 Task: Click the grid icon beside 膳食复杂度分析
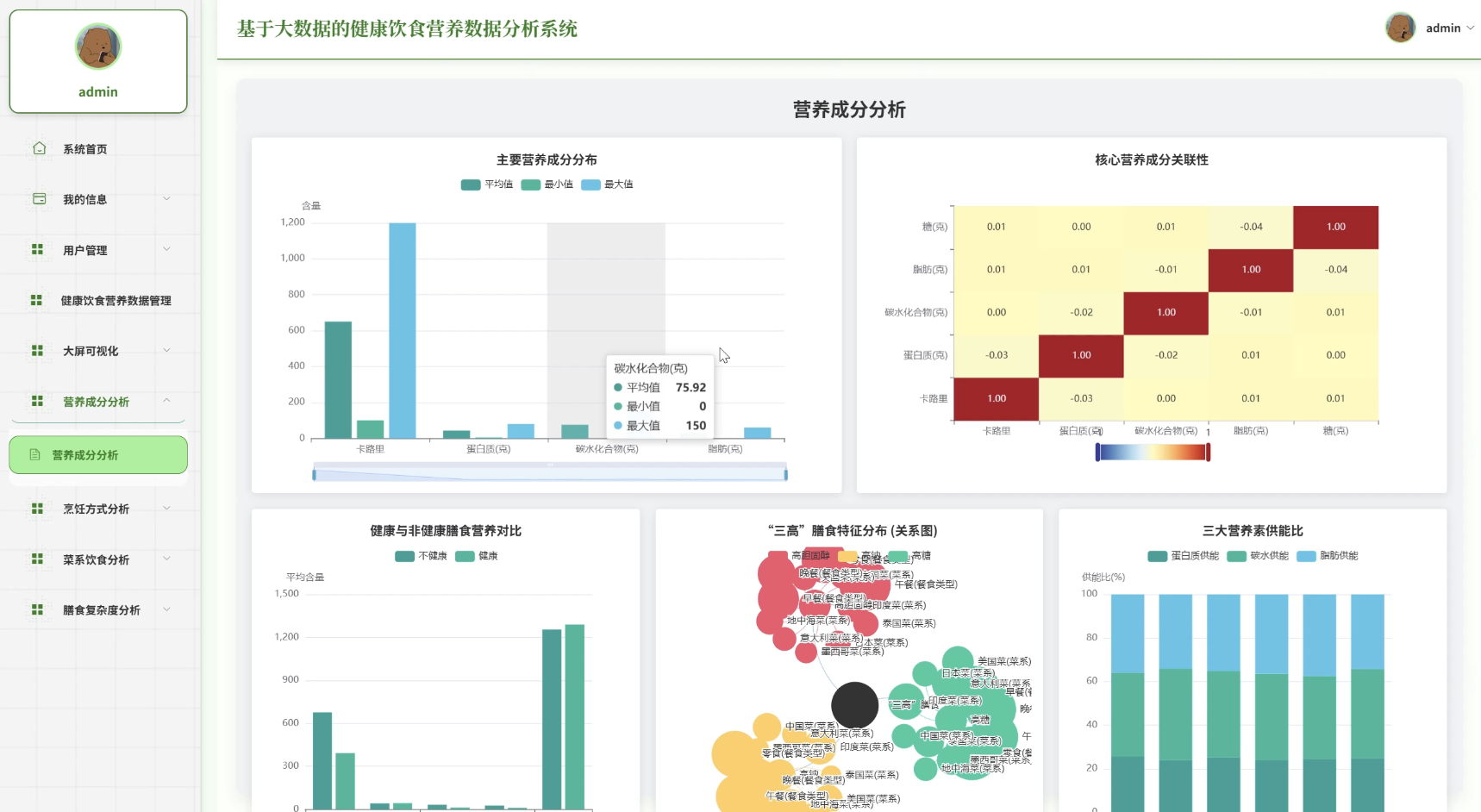tap(37, 609)
